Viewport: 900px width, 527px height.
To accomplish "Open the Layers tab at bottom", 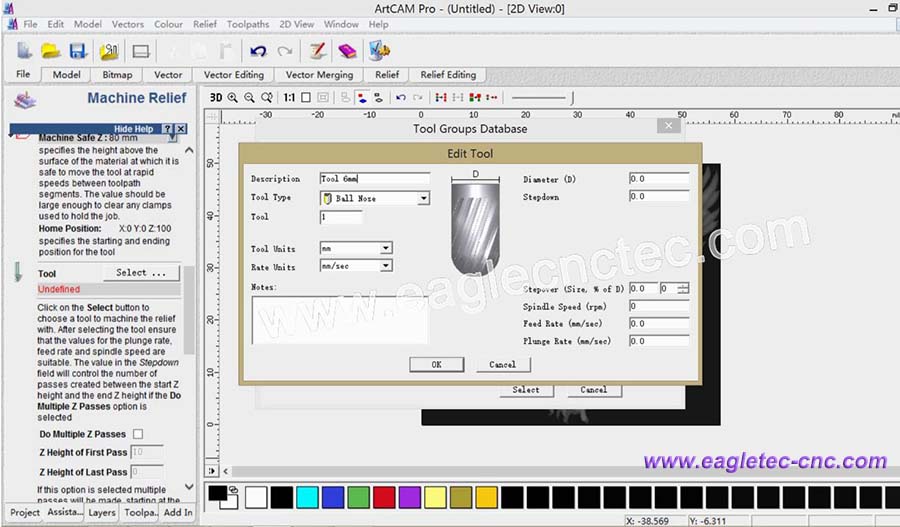I will (102, 513).
